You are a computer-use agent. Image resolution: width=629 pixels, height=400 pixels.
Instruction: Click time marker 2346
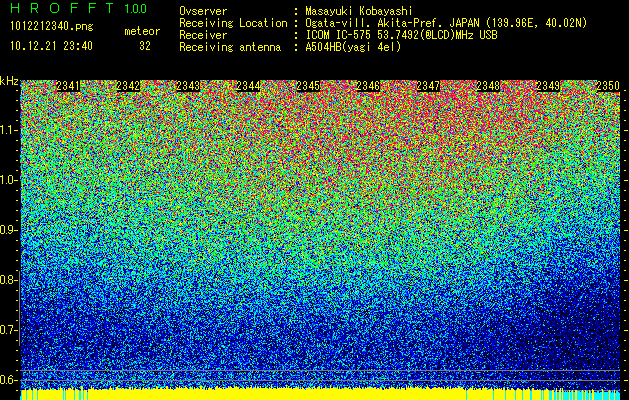coord(368,86)
